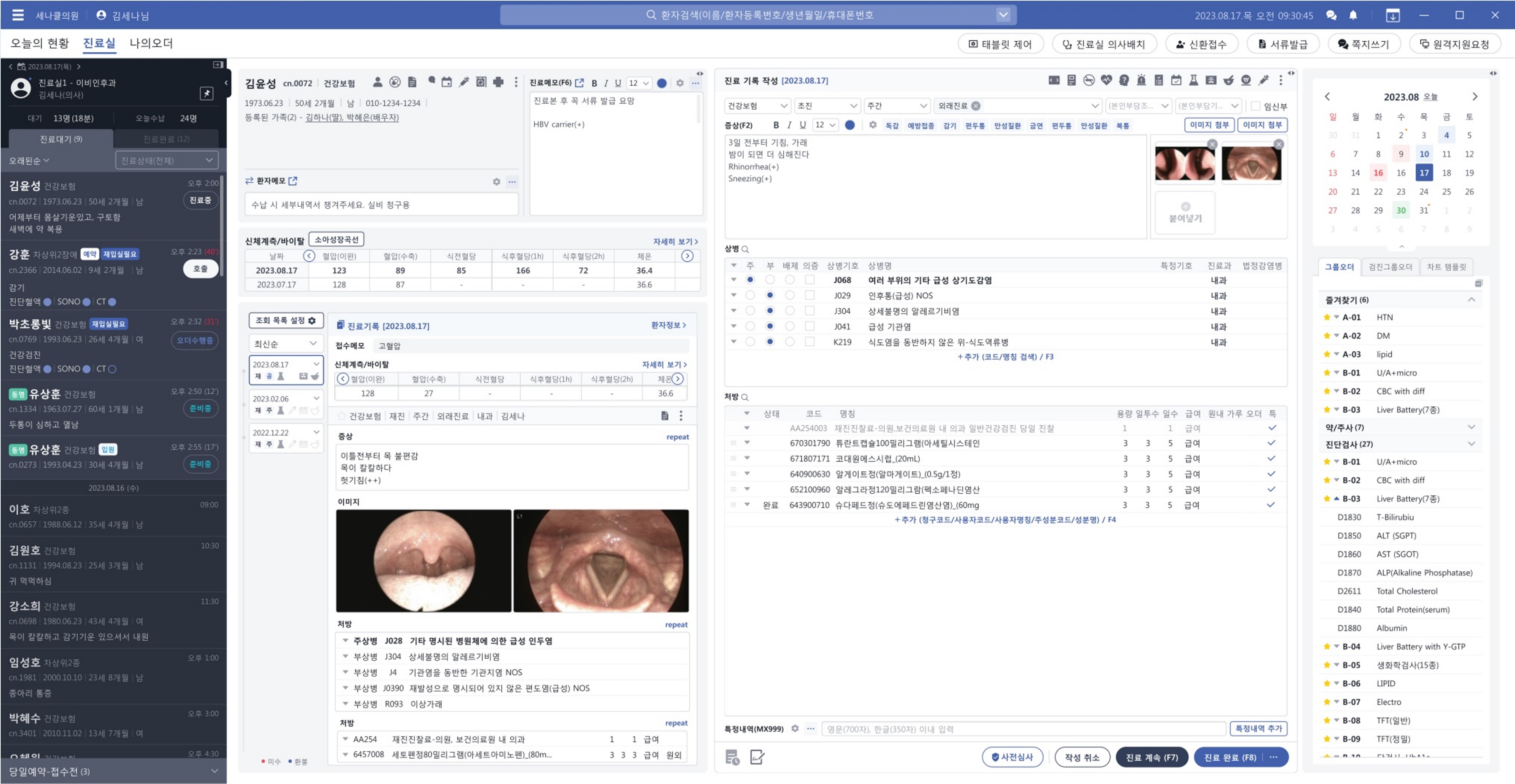This screenshot has width=1515, height=784.
Task: Click the 추가 (코드/명칭 검색) F3 link
Action: tap(1006, 356)
